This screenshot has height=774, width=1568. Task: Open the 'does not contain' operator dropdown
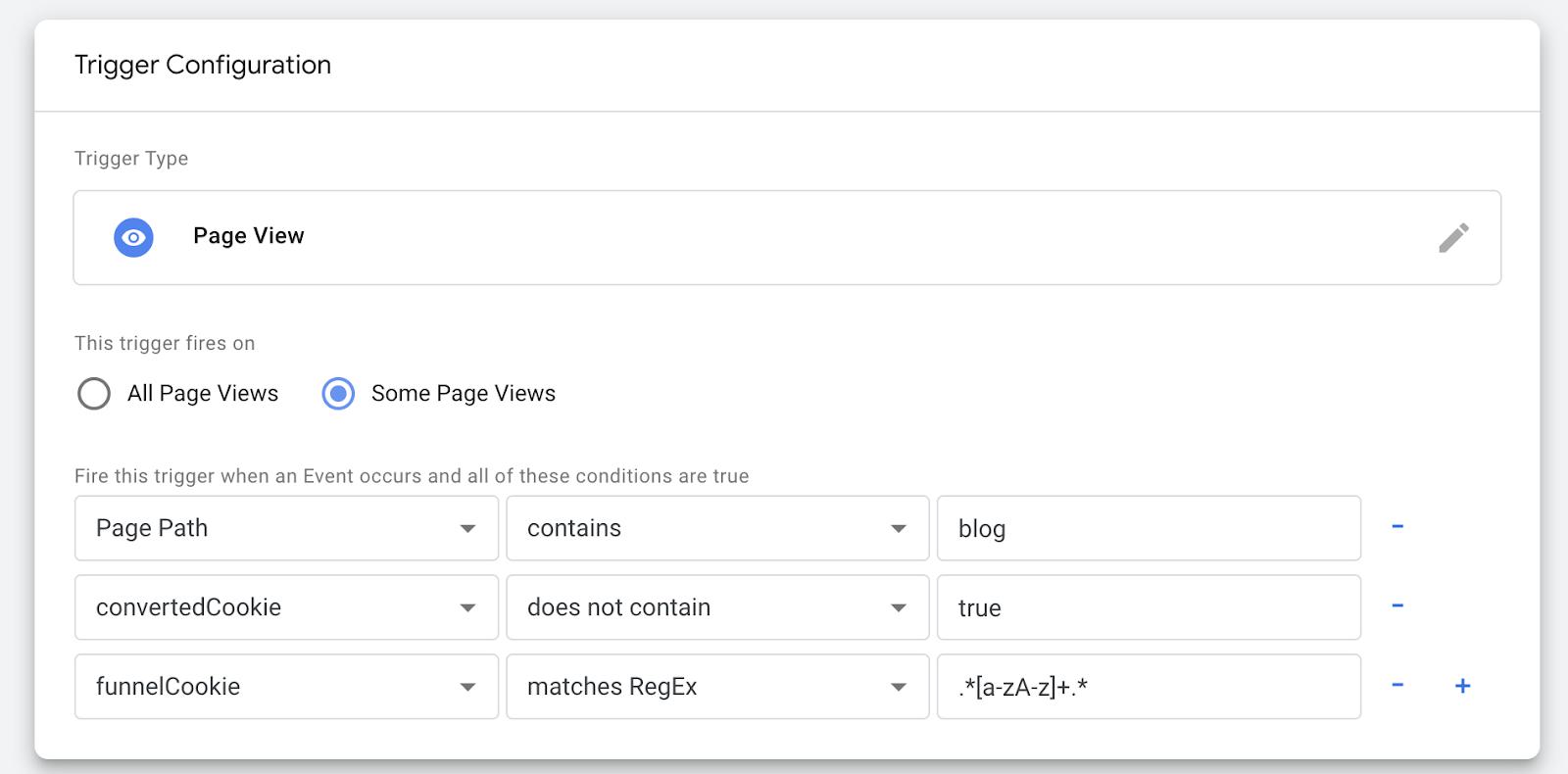click(716, 607)
